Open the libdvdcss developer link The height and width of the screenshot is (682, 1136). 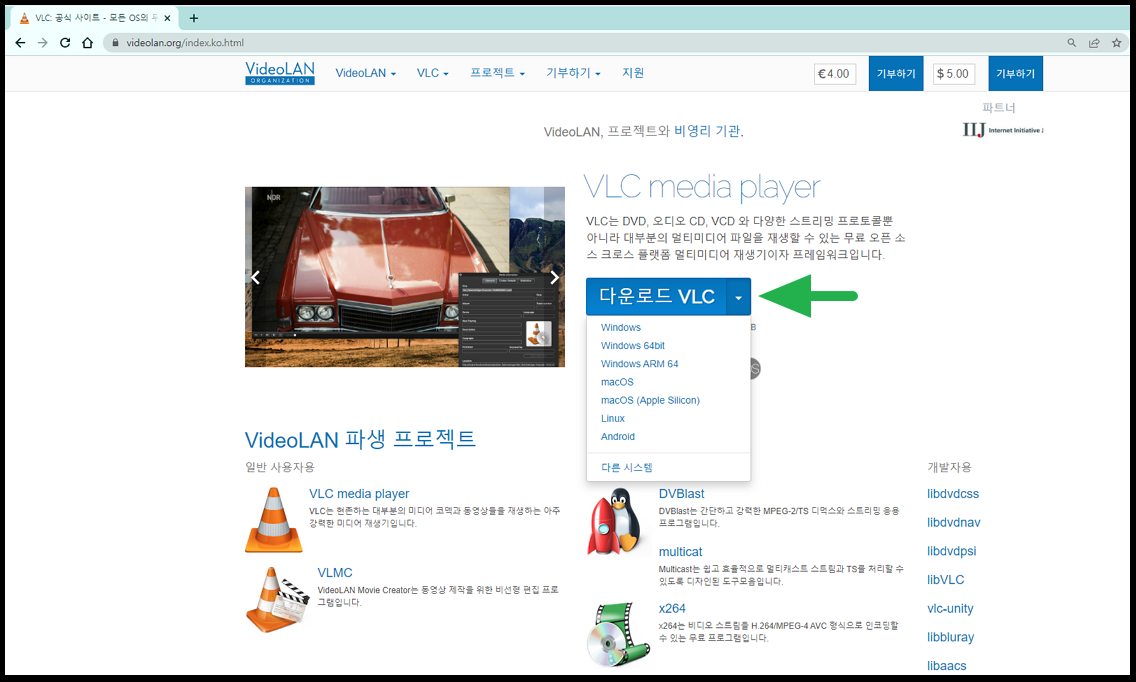pos(953,494)
